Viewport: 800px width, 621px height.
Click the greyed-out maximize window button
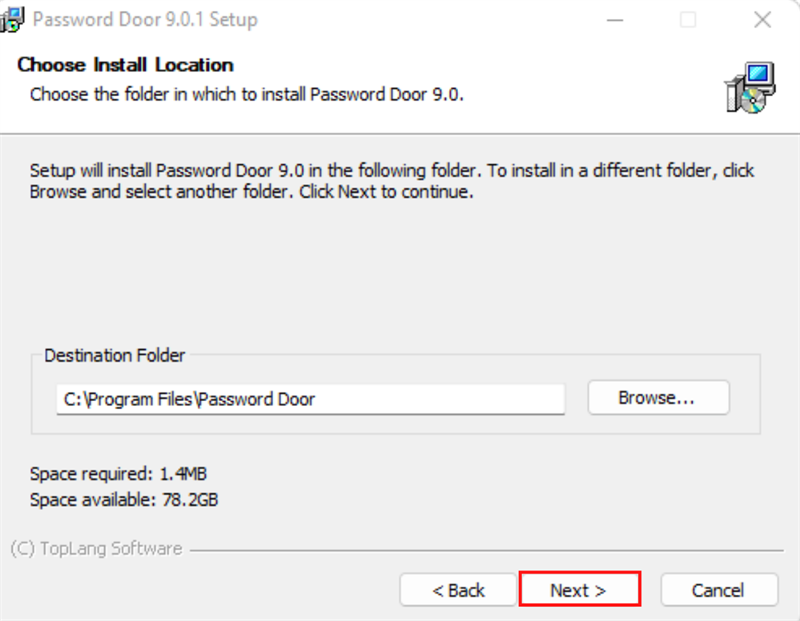tap(688, 19)
